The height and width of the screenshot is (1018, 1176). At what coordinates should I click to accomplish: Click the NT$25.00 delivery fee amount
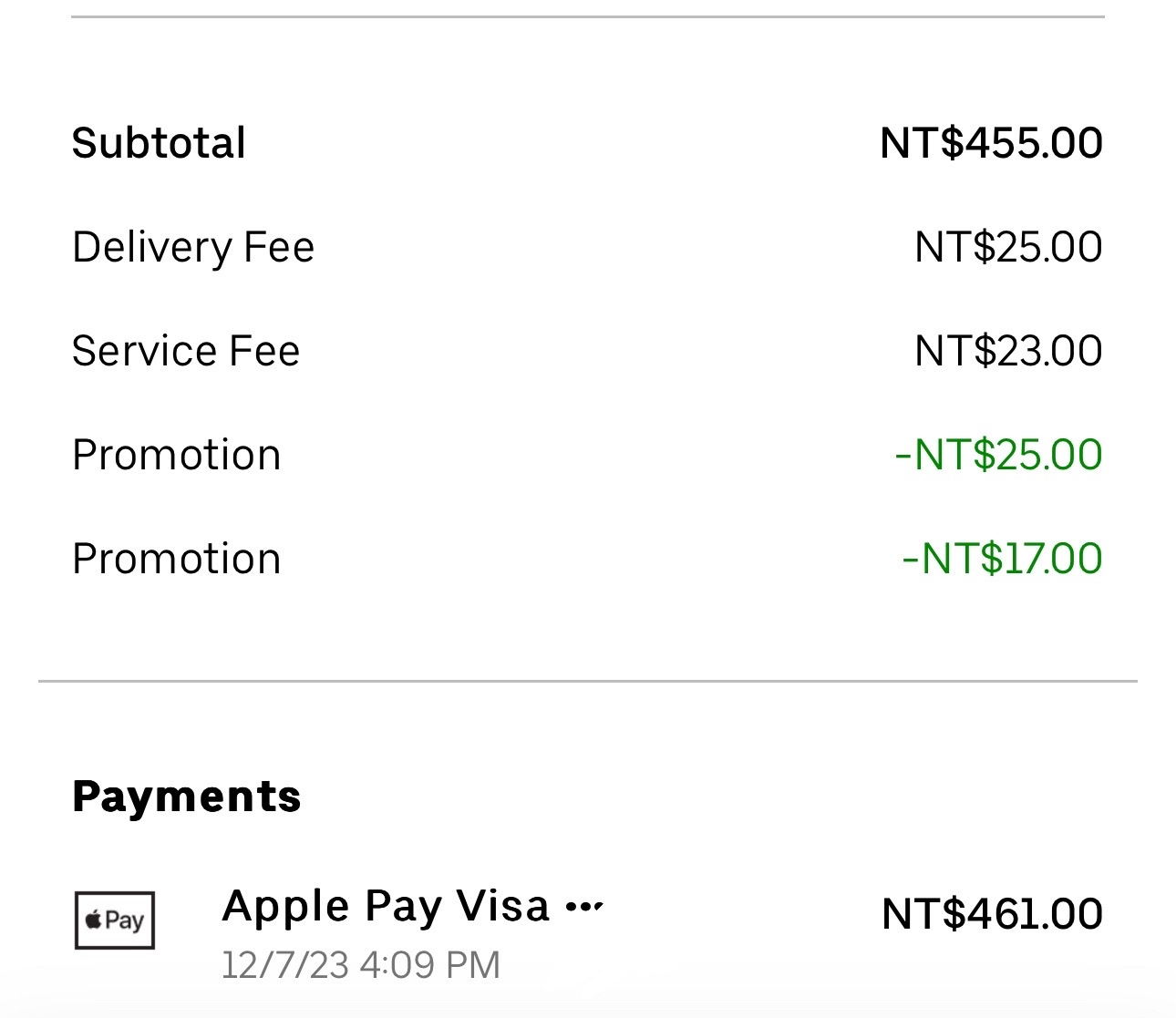point(1008,247)
